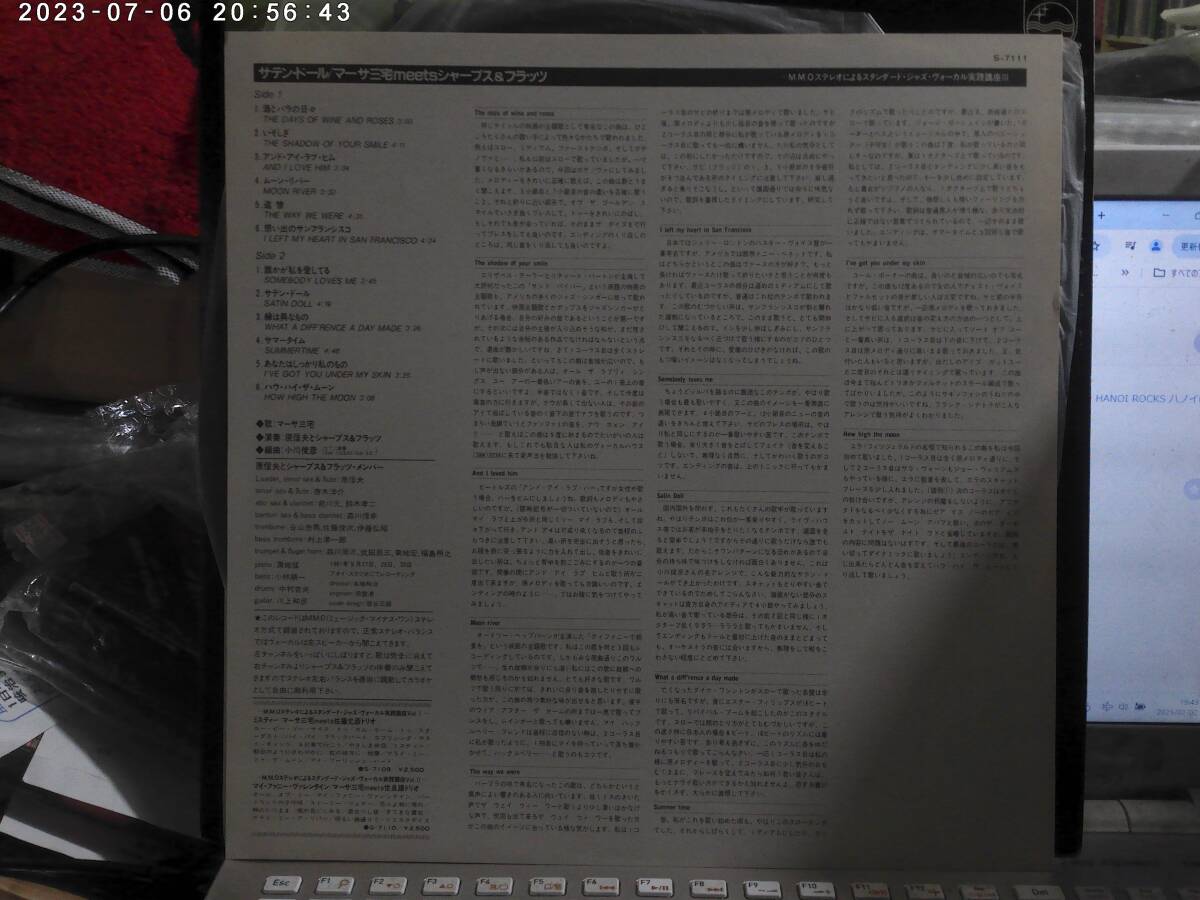Expand hidden bookmarks with the » chevron
The width and height of the screenshot is (1200, 900).
[x=1125, y=272]
